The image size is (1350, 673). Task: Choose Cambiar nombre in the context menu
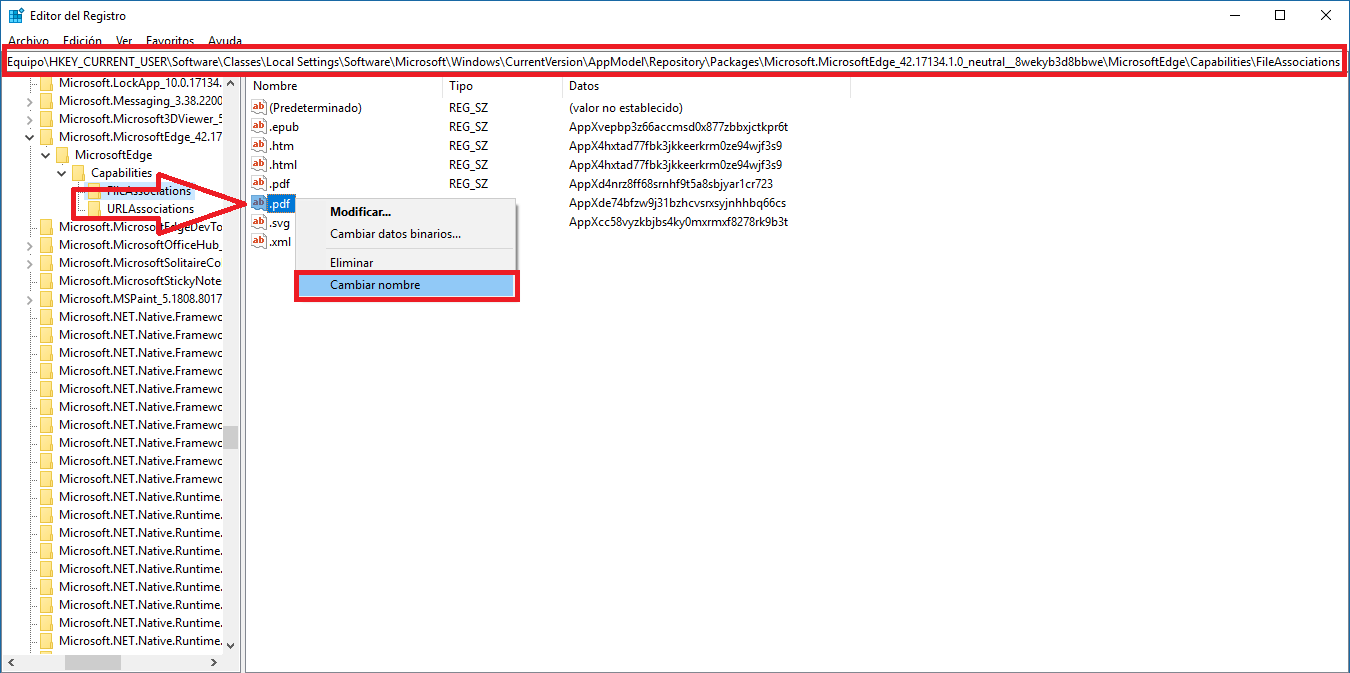[x=406, y=285]
